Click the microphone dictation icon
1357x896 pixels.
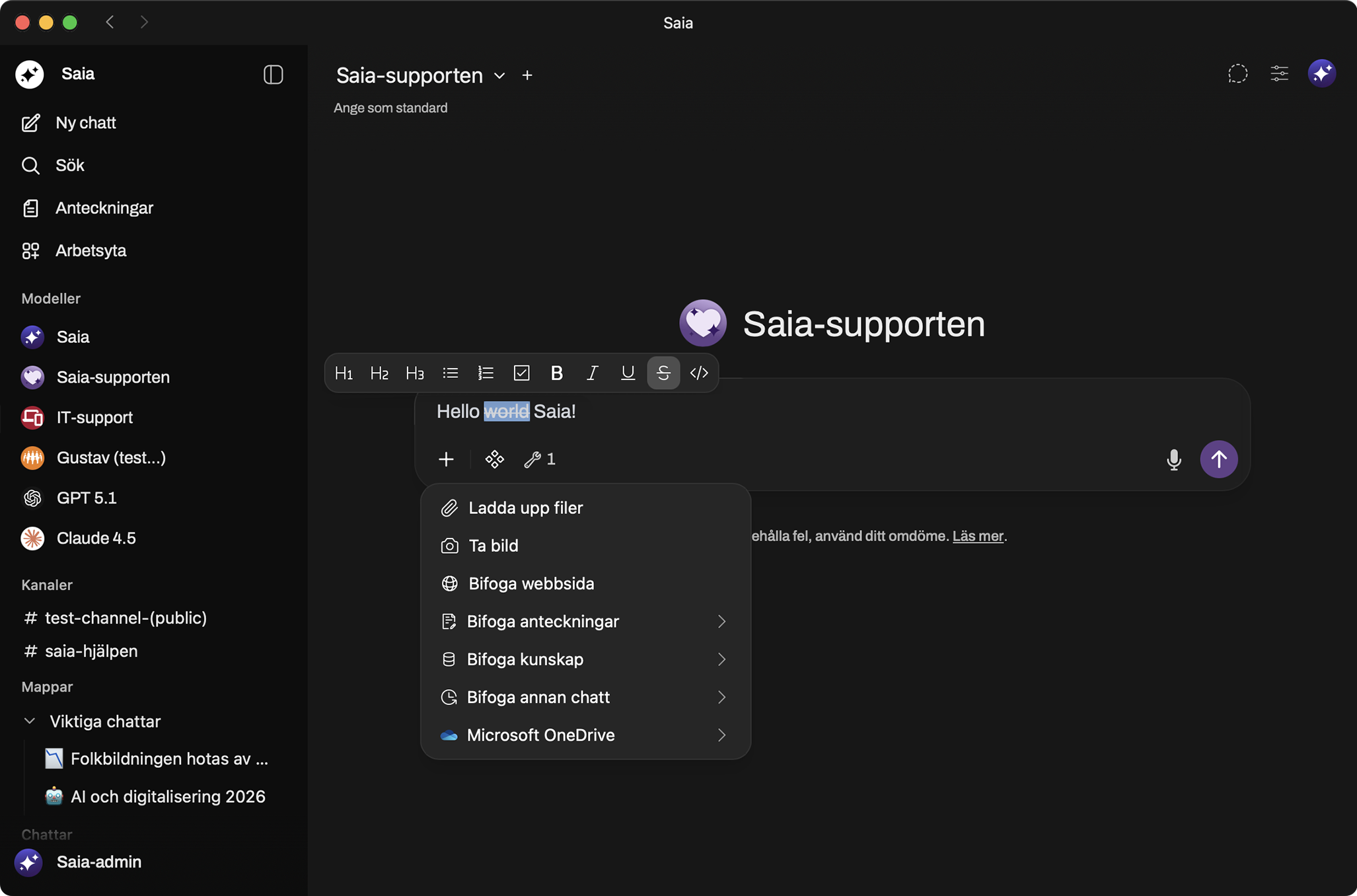coord(1173,459)
